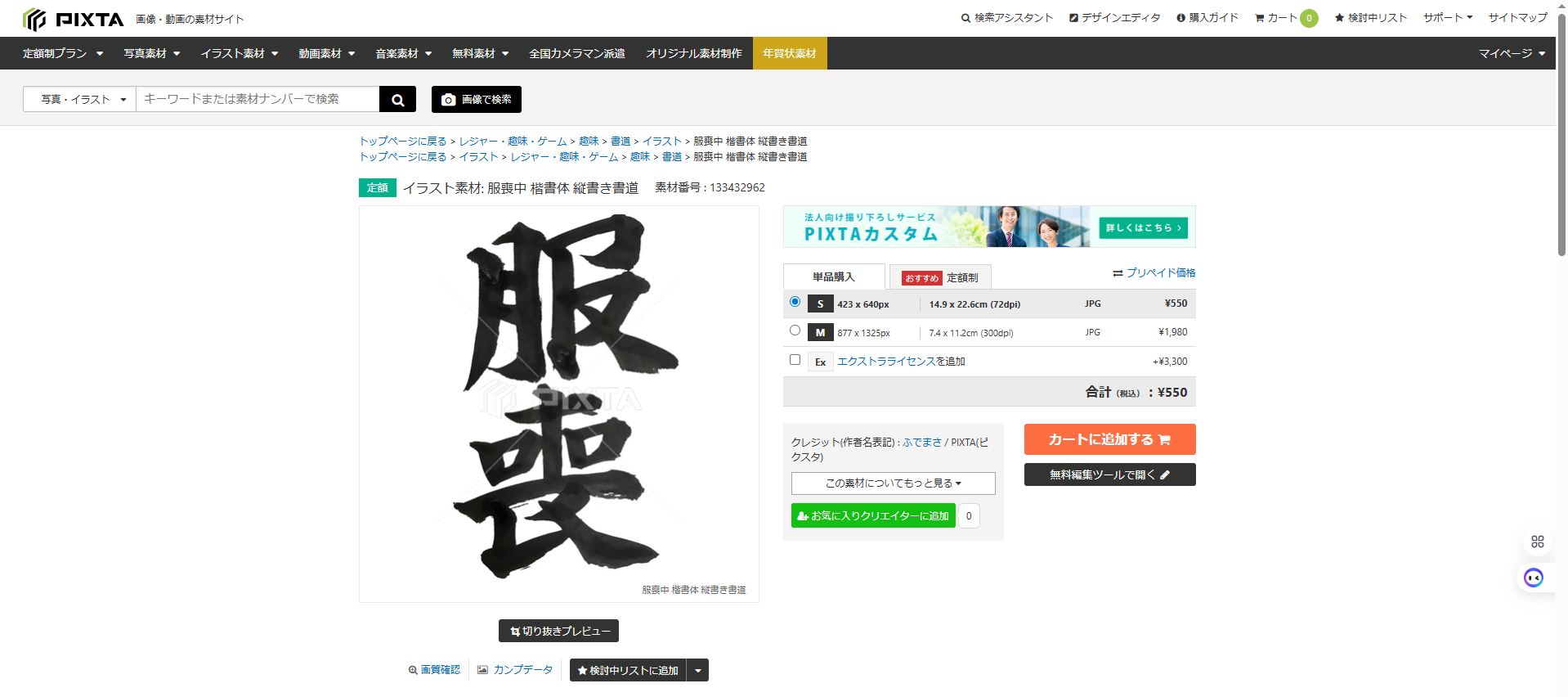The width and height of the screenshot is (1568, 697).
Task: Click the 詳しくはこちら banner button
Action: pos(1143,227)
